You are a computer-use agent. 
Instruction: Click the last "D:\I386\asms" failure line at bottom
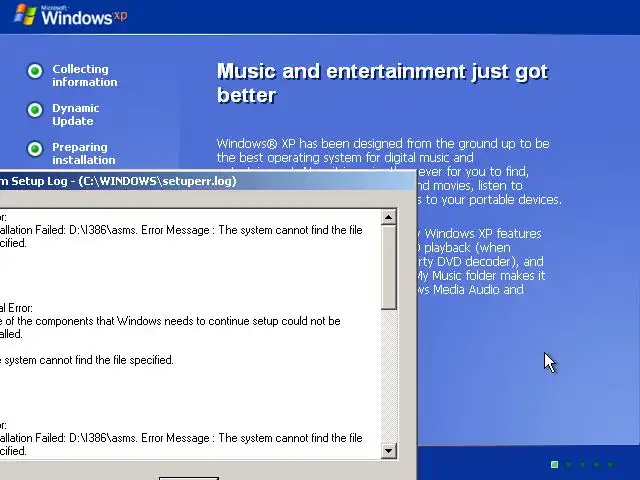coord(181,438)
